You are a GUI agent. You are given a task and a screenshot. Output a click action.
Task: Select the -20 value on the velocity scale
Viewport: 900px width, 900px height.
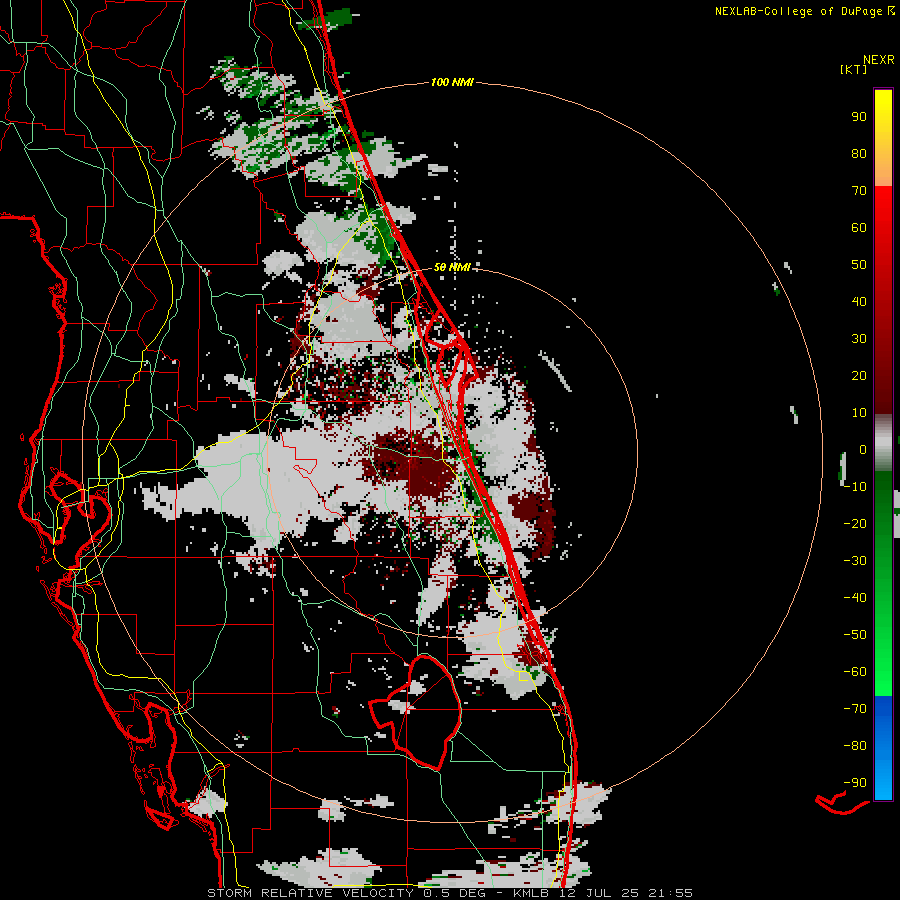click(855, 523)
